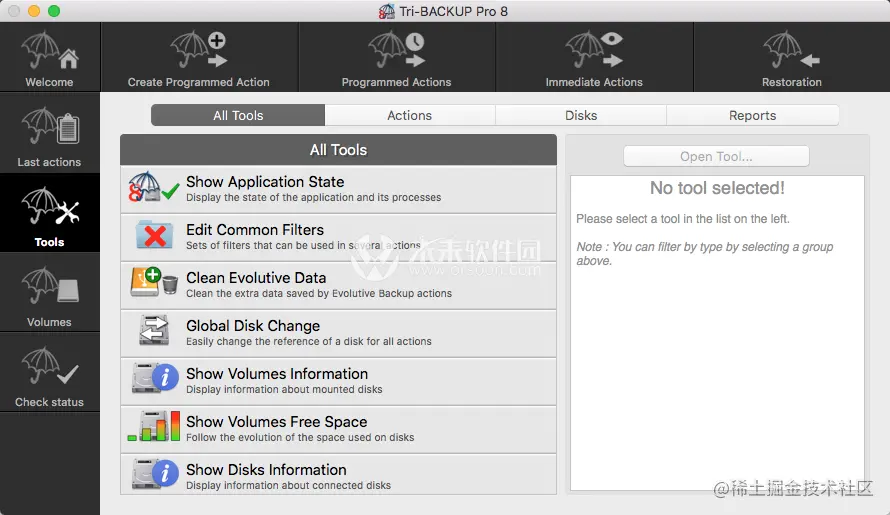Click the Tri-BACKUP Pro 8 title bar icon
Screen dimensions: 890x515
tap(387, 11)
